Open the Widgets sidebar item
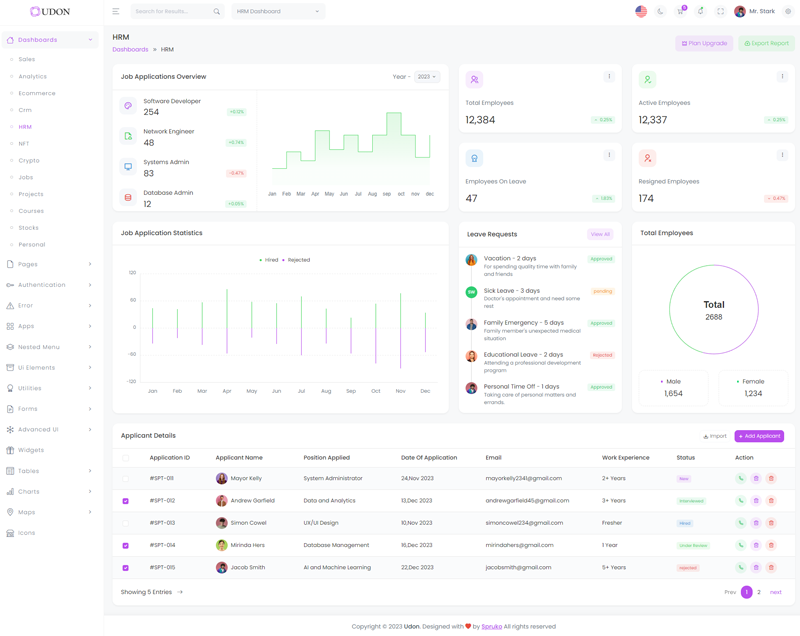Screen dimensions: 800x636 (x=31, y=450)
